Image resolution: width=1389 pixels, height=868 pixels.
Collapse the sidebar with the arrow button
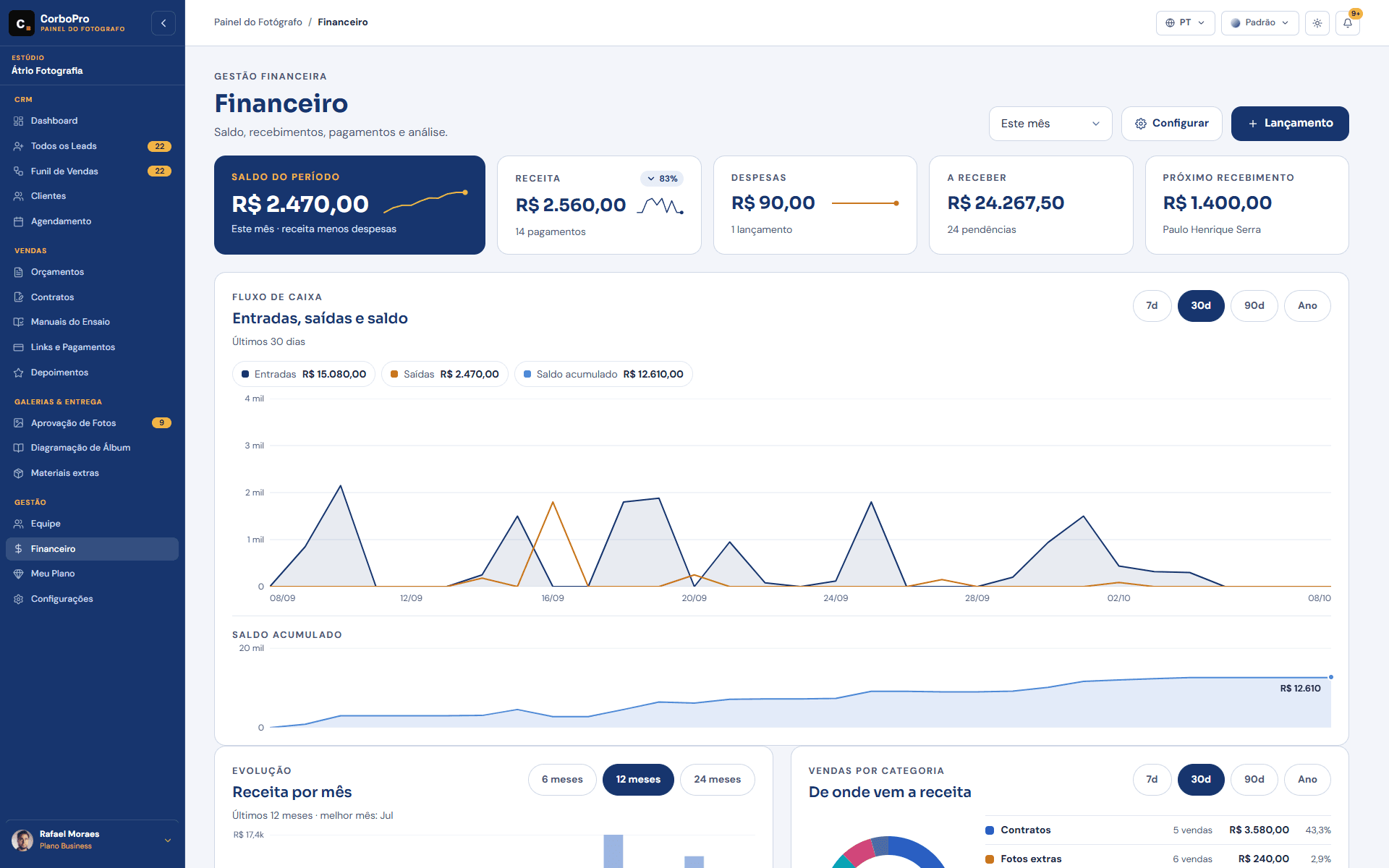(163, 23)
